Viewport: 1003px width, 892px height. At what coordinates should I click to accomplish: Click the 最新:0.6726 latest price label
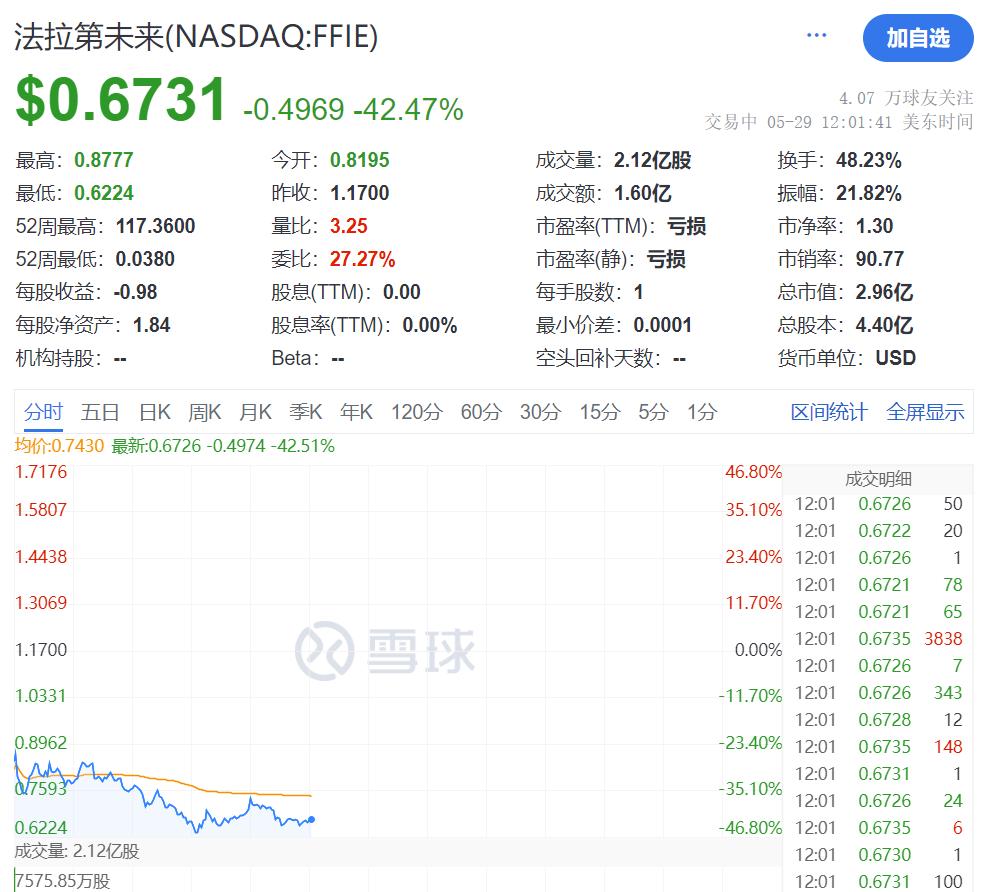(x=223, y=446)
